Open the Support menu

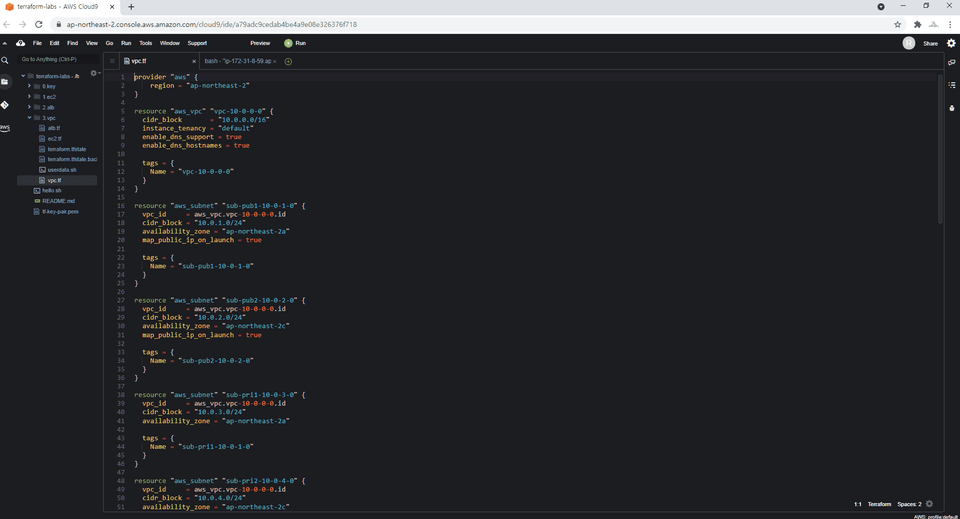tap(197, 43)
